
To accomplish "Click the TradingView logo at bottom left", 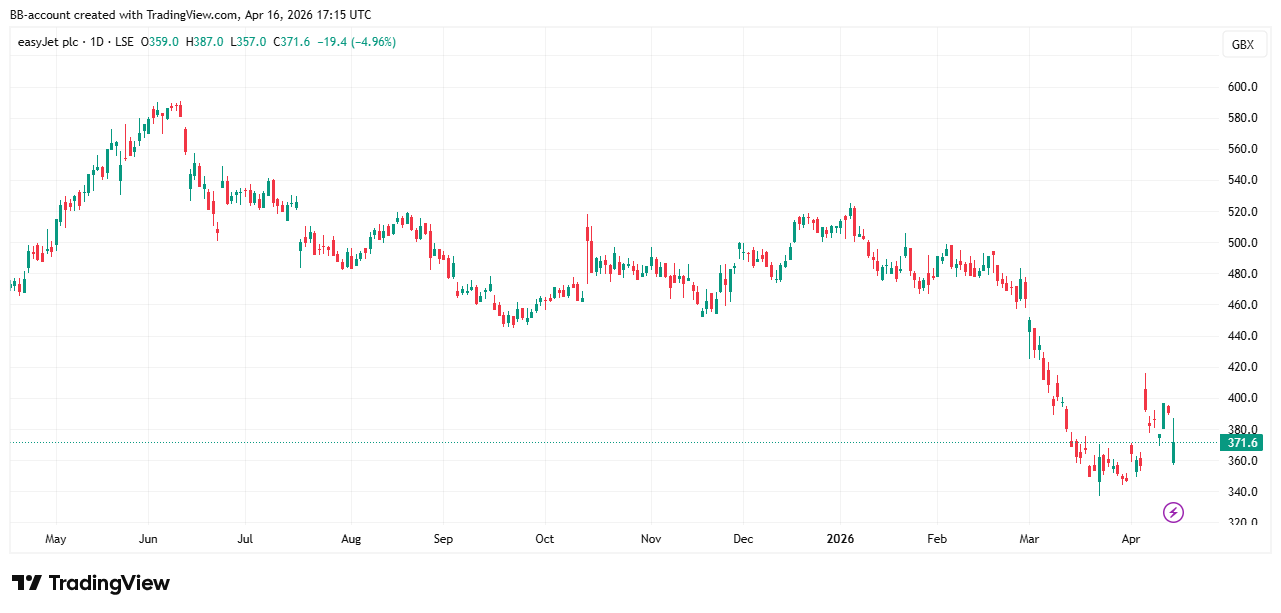I will [91, 583].
